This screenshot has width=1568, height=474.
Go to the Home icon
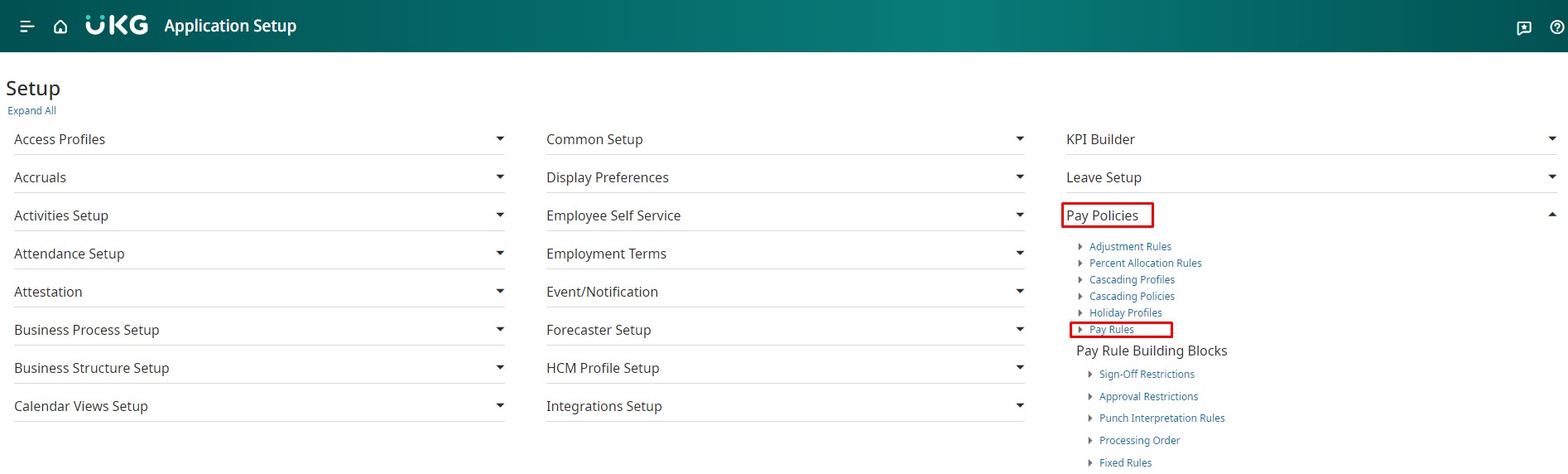click(x=60, y=27)
